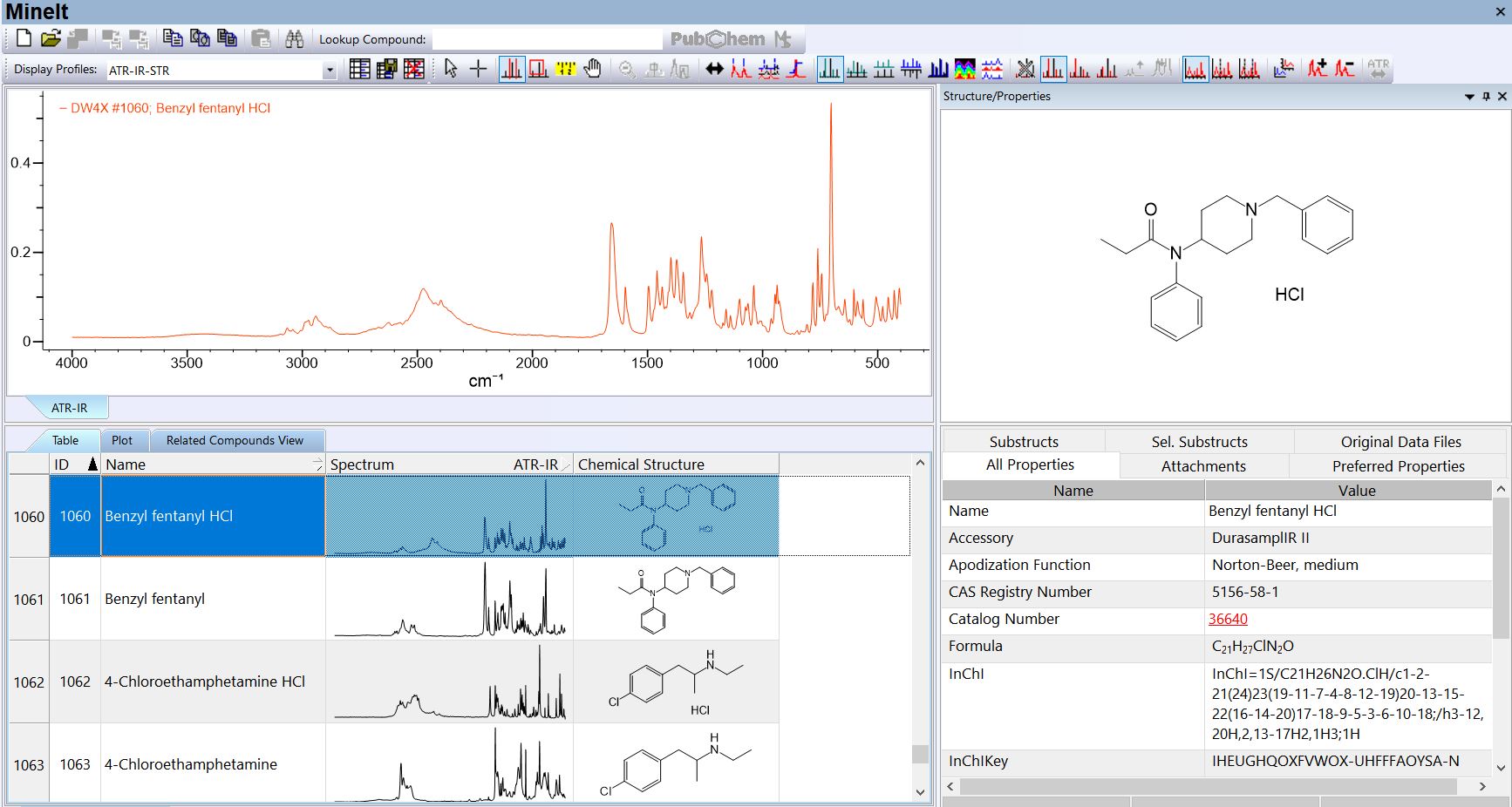This screenshot has height=807, width=1512.
Task: Click the rainbow color map view icon
Action: coord(964,69)
